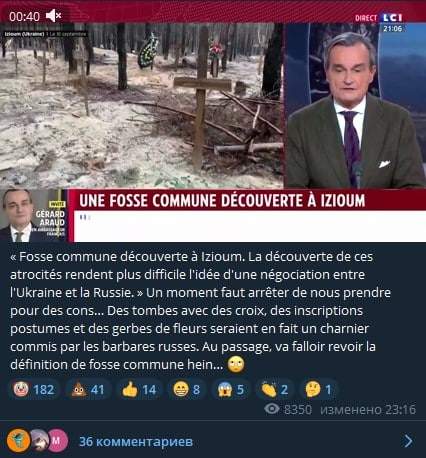Click the eye views counter 8350
Viewport: 426px width, 458px height.
pyautogui.click(x=288, y=409)
